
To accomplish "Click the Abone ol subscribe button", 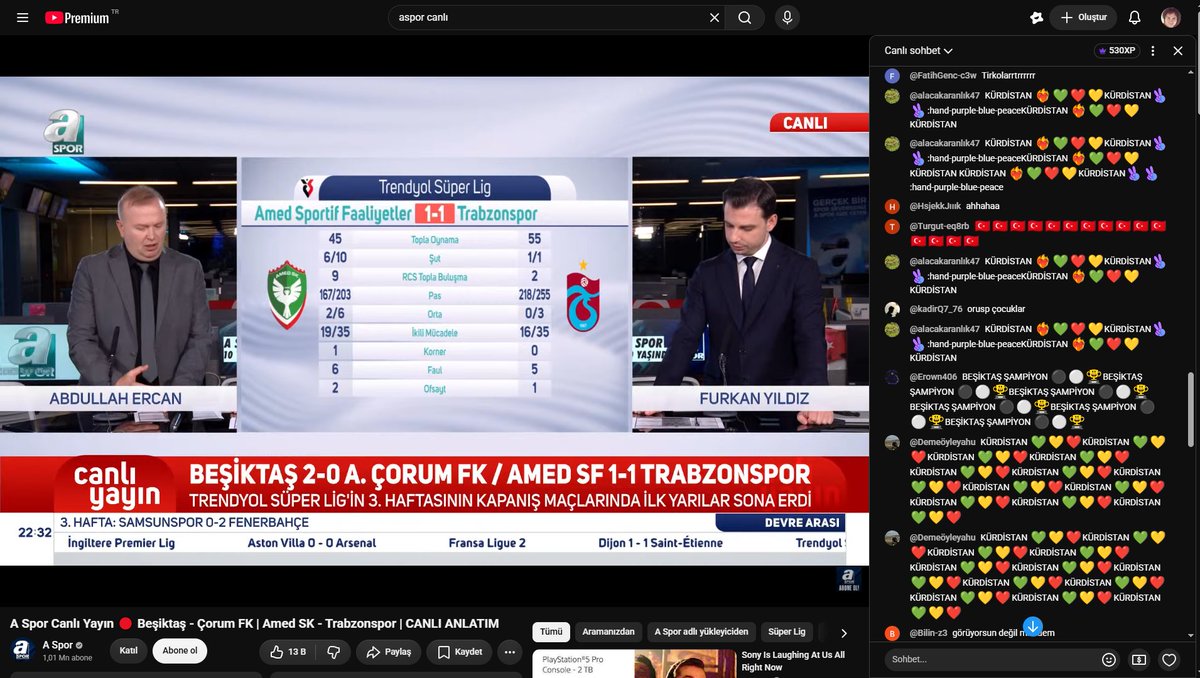I will point(181,651).
